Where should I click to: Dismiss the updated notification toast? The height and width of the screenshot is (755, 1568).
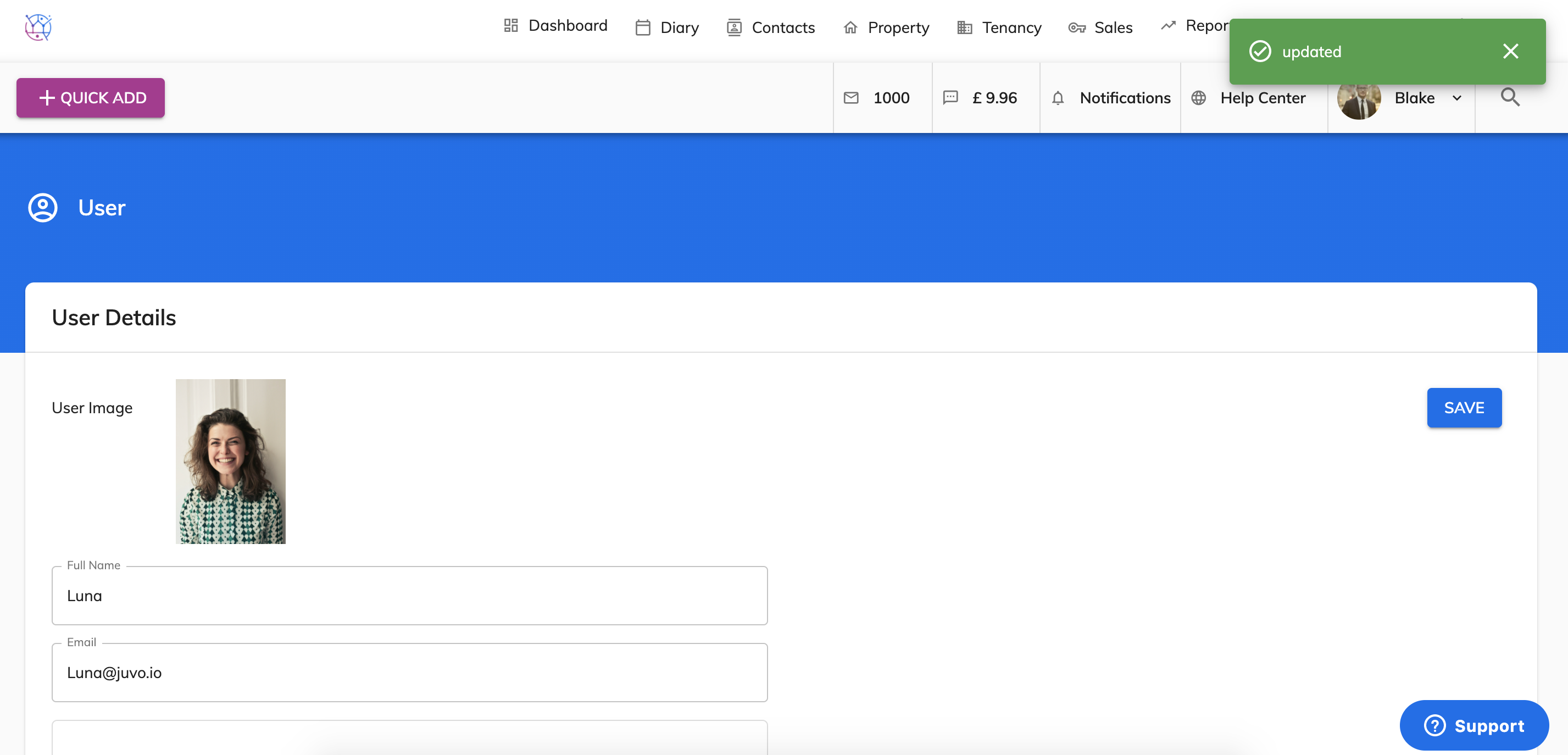(x=1510, y=51)
